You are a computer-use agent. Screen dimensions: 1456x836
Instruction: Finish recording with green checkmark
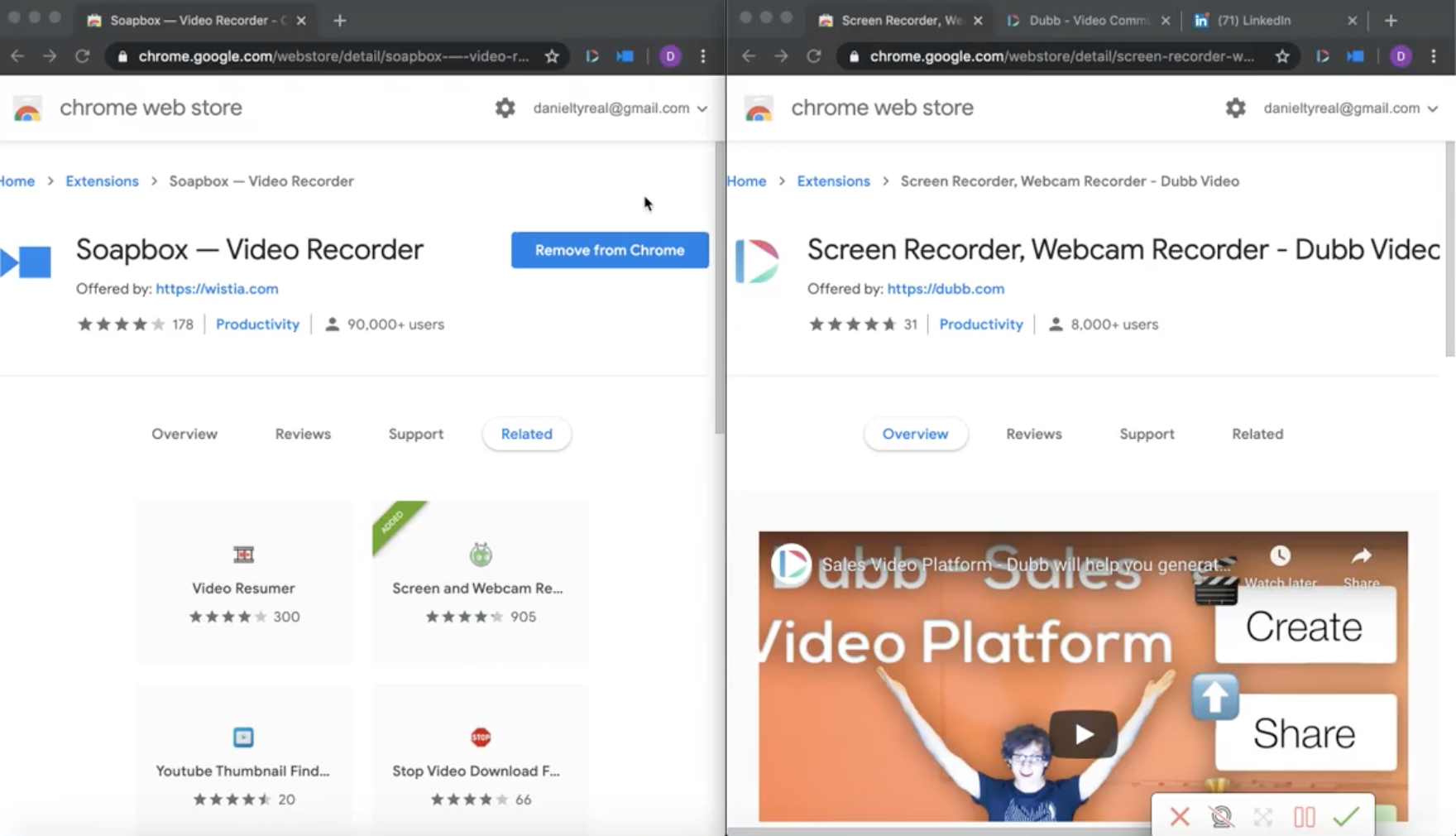pos(1346,817)
